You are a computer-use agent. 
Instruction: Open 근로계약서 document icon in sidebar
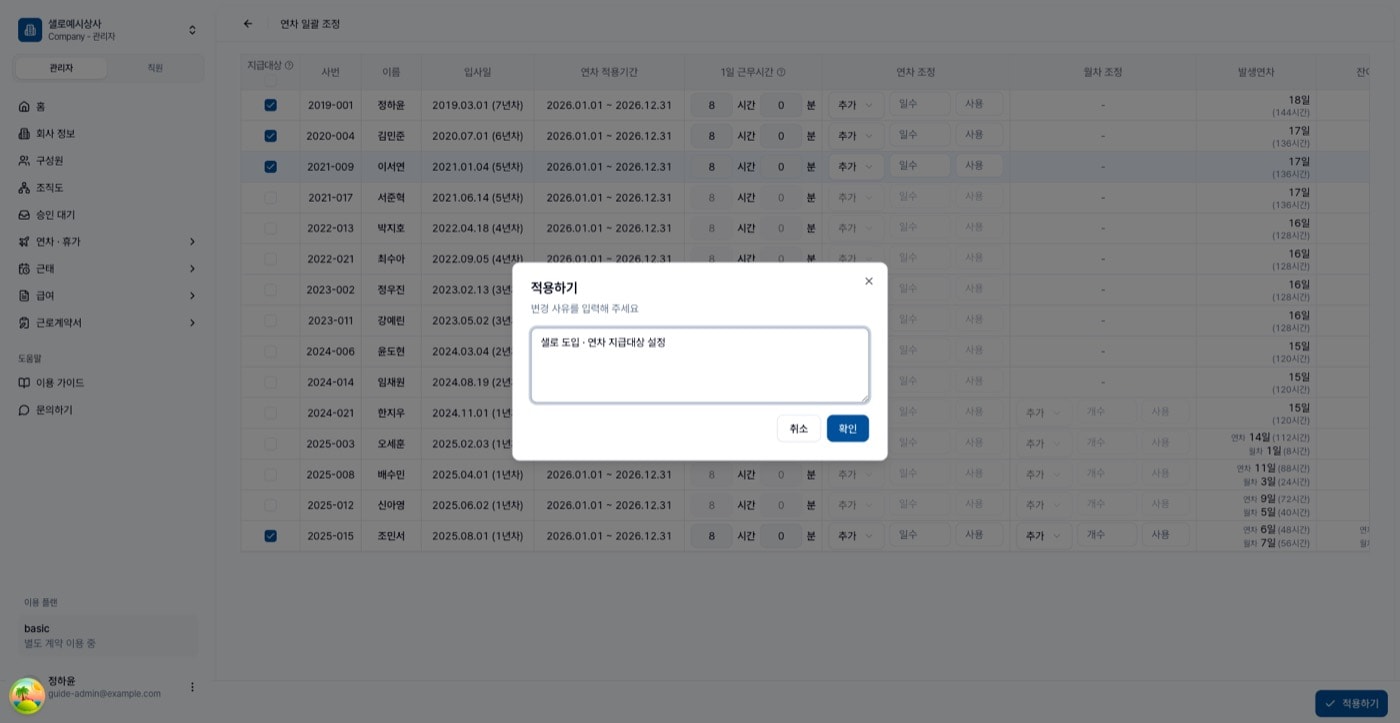tap(25, 323)
